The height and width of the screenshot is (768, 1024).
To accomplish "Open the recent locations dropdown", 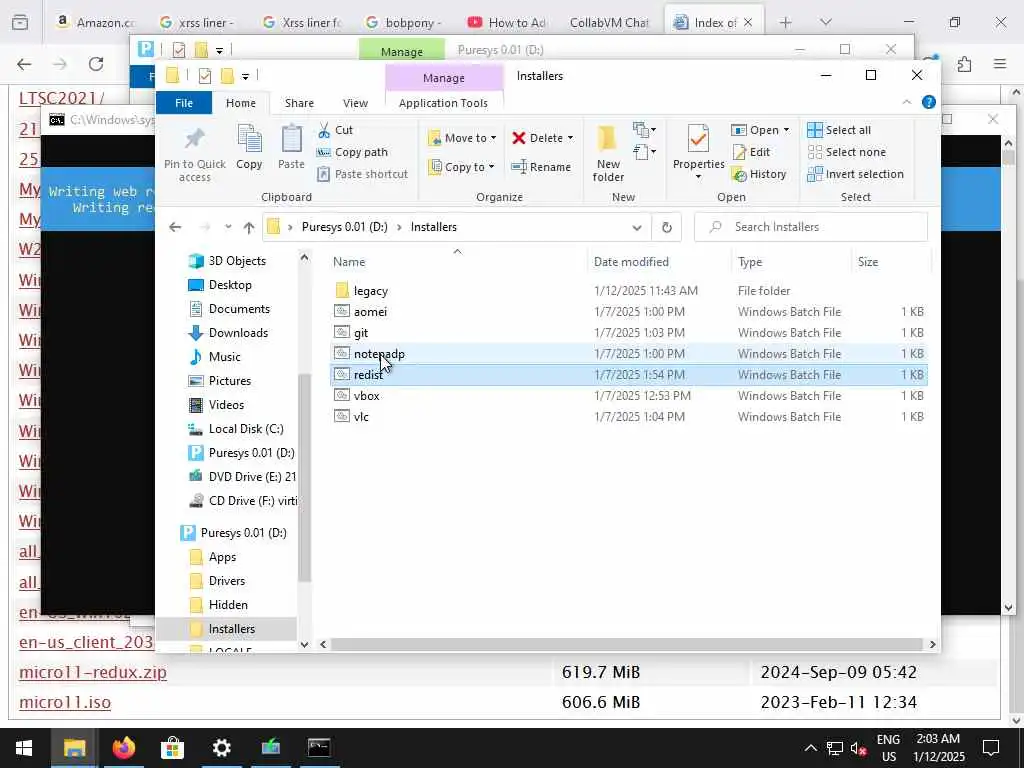I will pyautogui.click(x=228, y=227).
